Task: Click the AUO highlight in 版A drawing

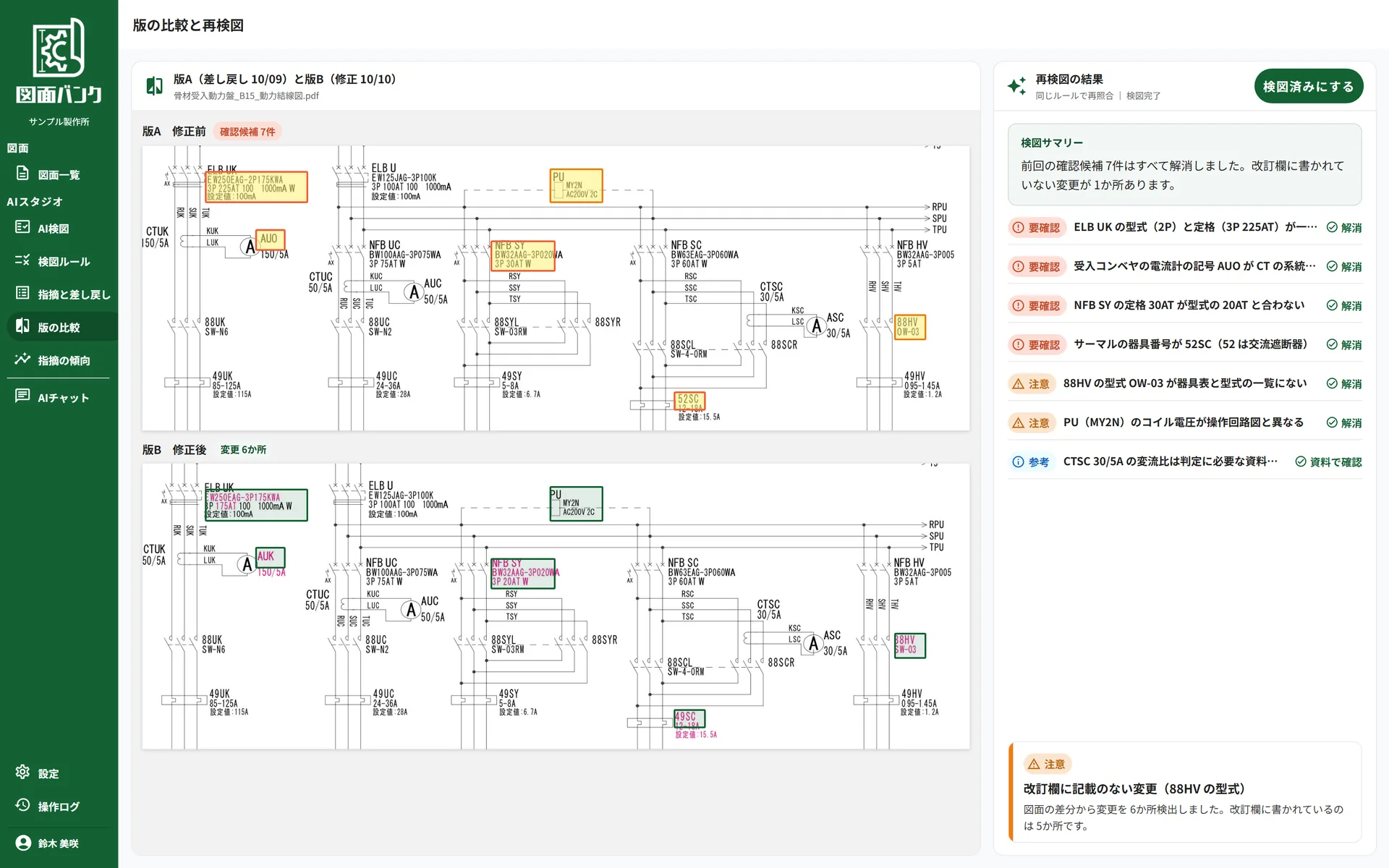Action: pyautogui.click(x=271, y=239)
